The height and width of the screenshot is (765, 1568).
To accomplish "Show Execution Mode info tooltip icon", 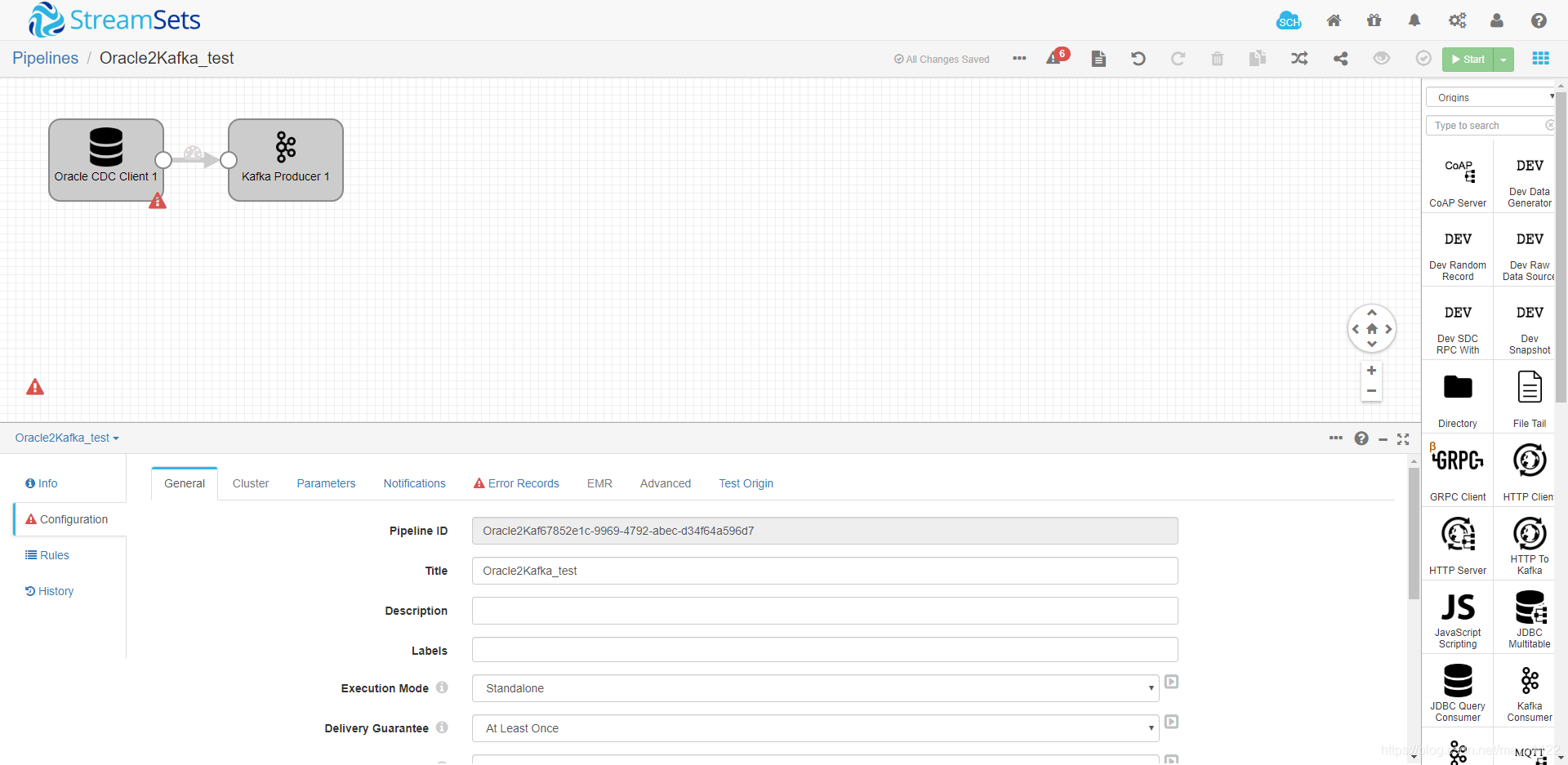I will pyautogui.click(x=442, y=687).
